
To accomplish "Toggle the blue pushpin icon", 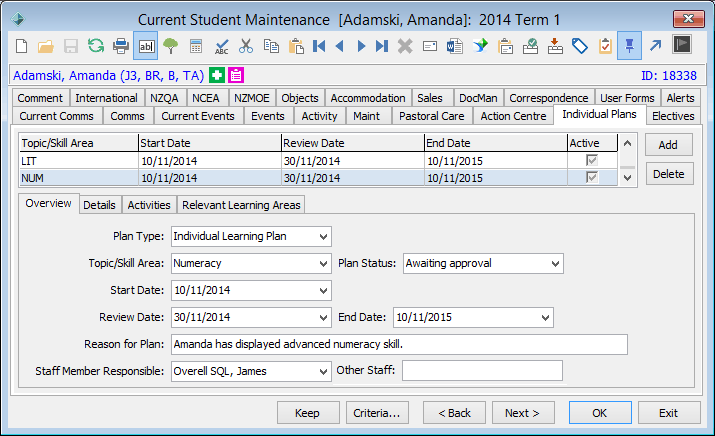I will coord(629,46).
